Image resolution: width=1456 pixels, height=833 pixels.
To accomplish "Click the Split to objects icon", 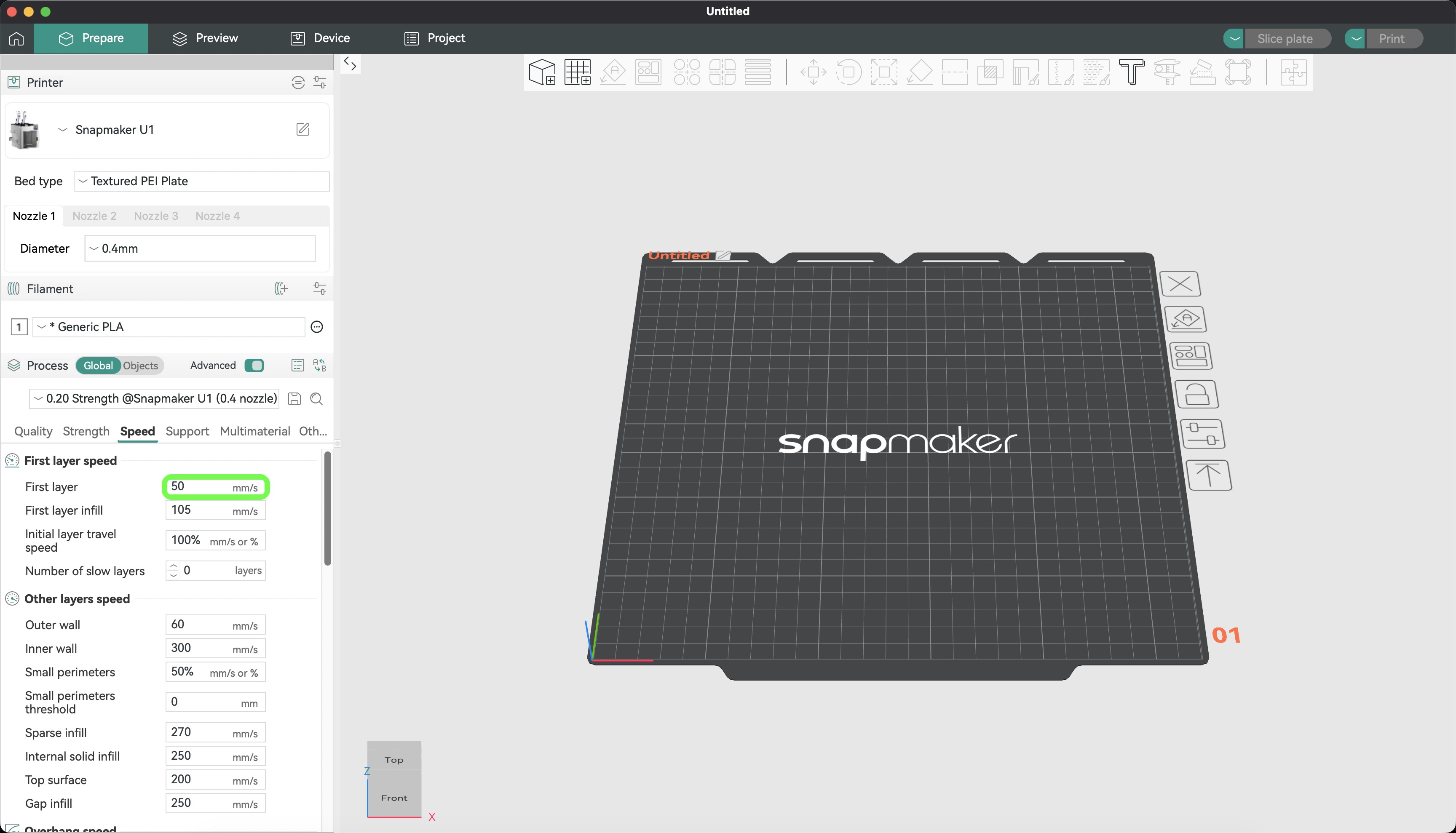I will (687, 72).
